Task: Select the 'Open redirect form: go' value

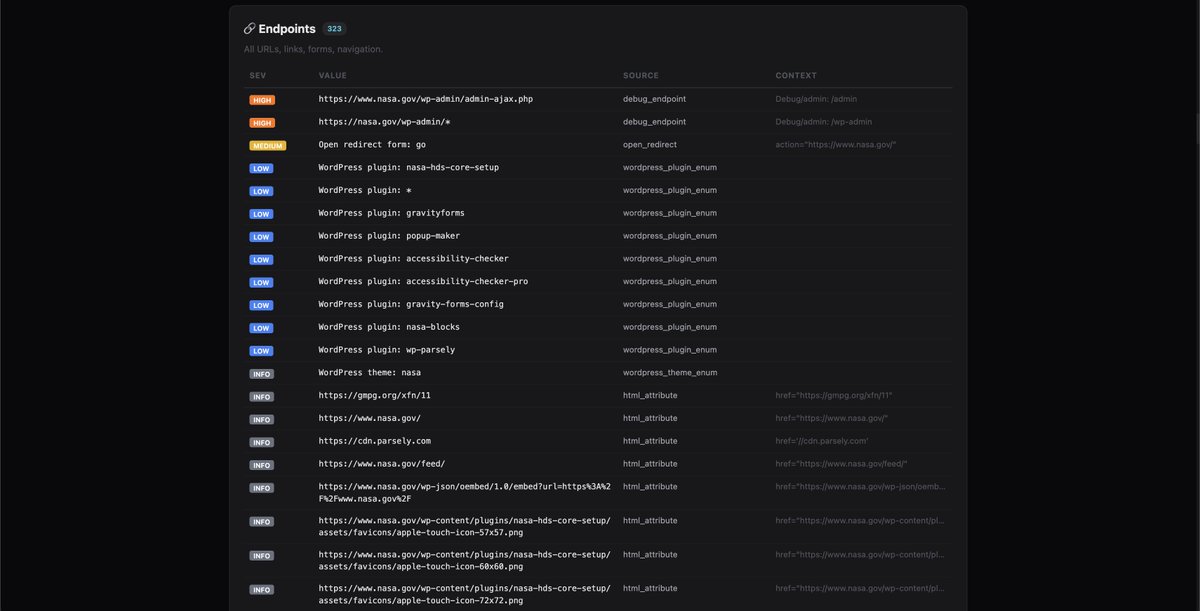Action: pos(372,145)
